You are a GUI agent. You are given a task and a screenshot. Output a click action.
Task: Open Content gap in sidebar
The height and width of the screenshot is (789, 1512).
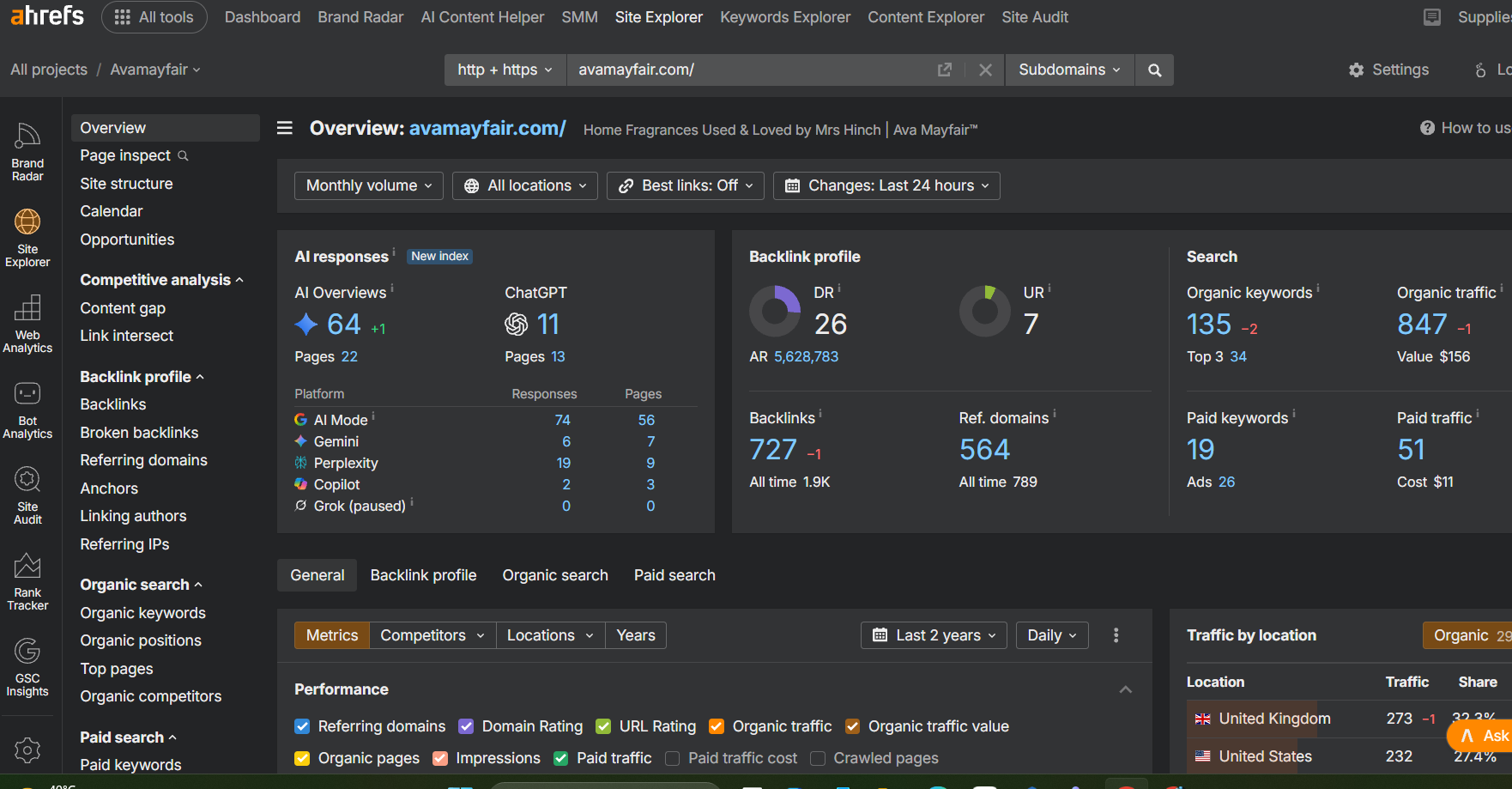(x=123, y=308)
